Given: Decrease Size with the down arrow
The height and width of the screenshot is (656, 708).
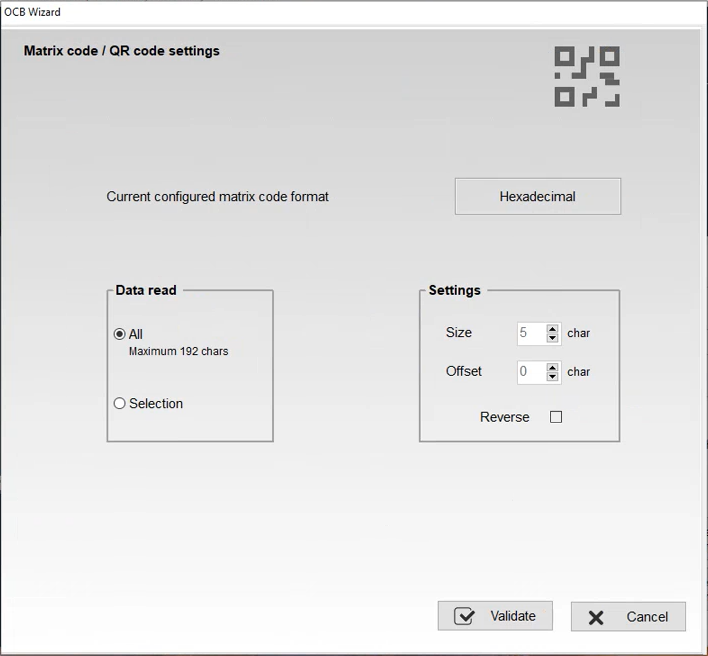Looking at the screenshot, I should pos(553,339).
